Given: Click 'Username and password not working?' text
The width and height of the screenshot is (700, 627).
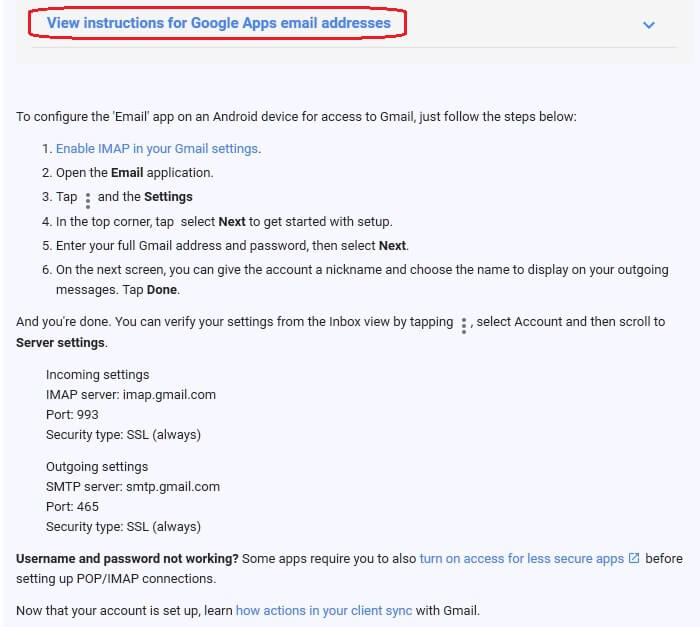Looking at the screenshot, I should point(127,559).
